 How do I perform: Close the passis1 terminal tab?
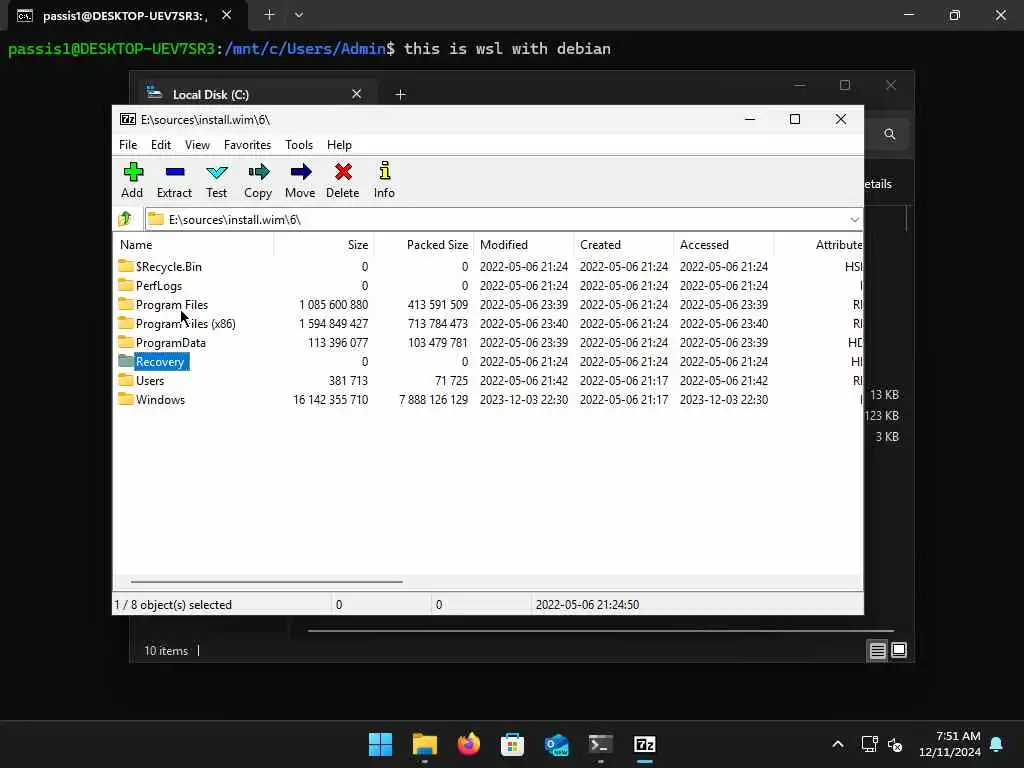click(227, 14)
